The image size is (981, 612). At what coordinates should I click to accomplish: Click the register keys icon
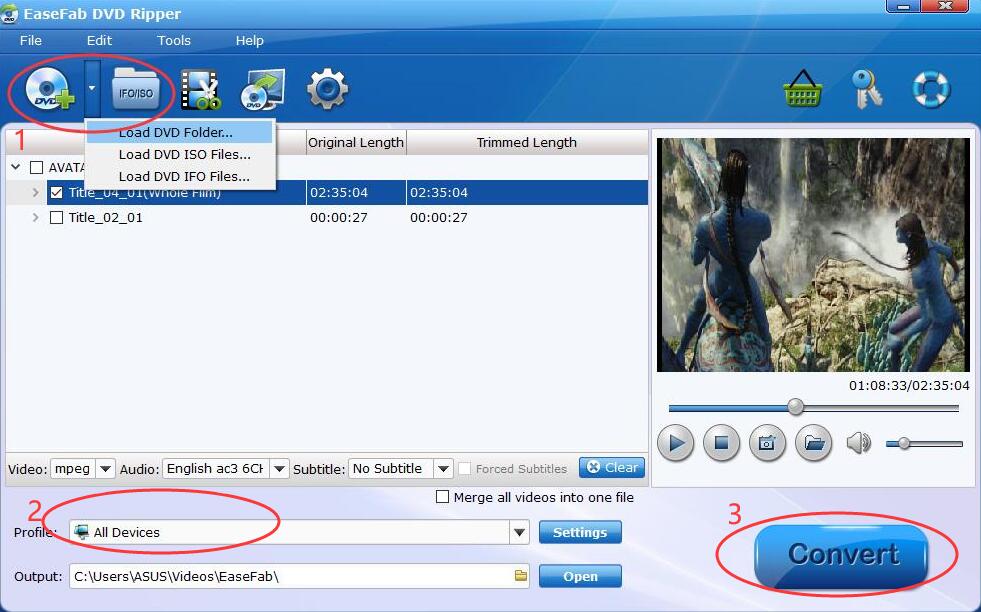[x=867, y=89]
